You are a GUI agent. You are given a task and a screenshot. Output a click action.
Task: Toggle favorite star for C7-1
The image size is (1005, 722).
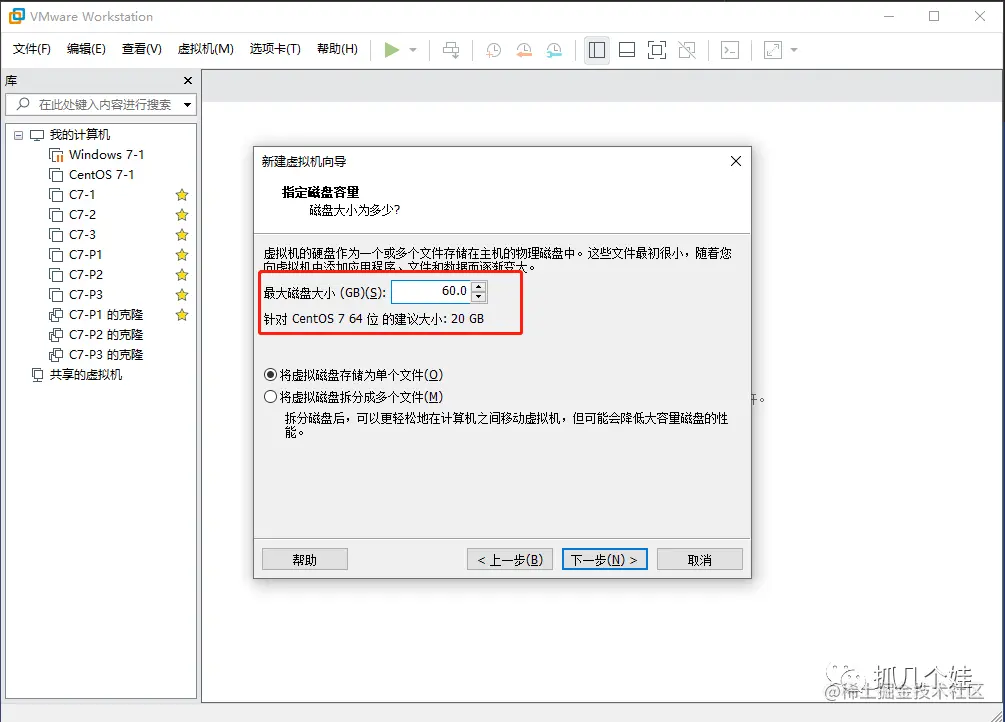click(x=182, y=194)
